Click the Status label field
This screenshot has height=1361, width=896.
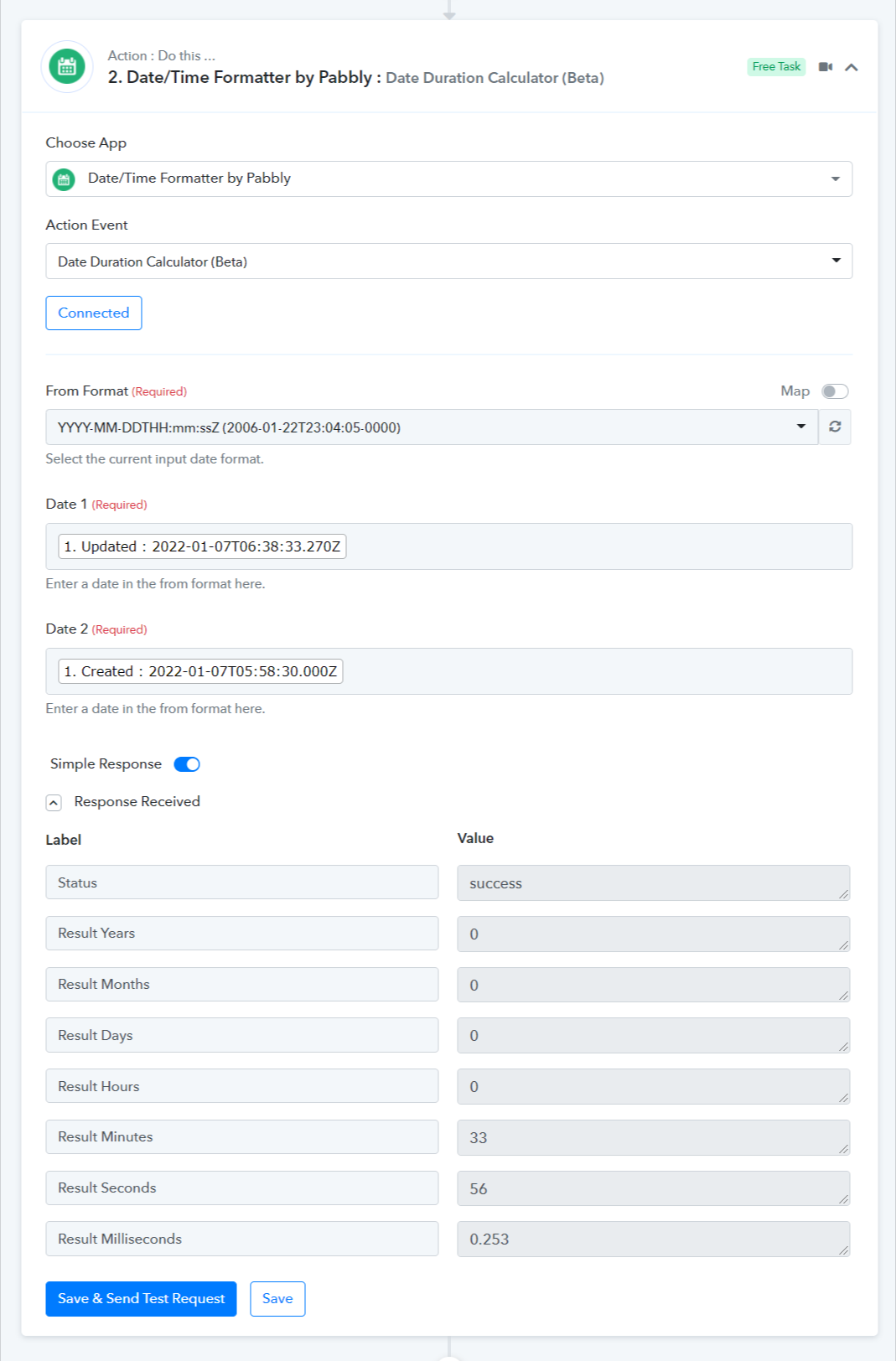coord(242,882)
